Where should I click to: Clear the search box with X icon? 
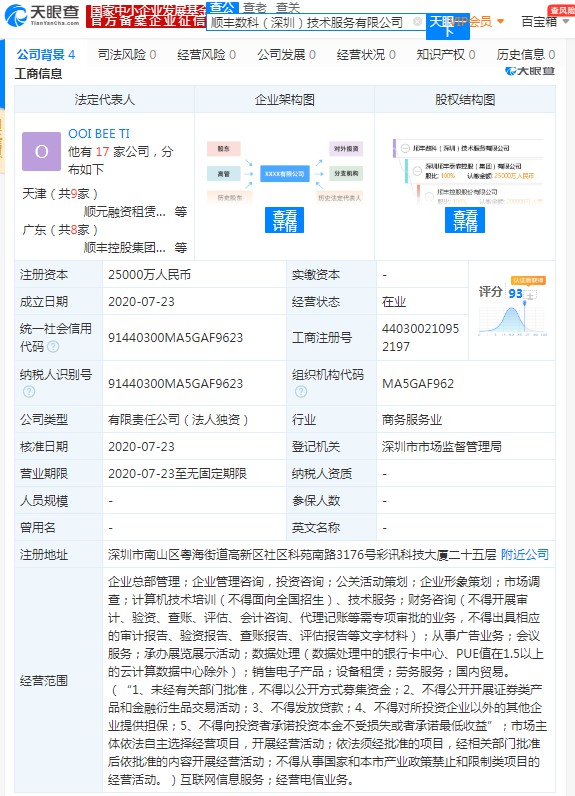click(x=417, y=22)
